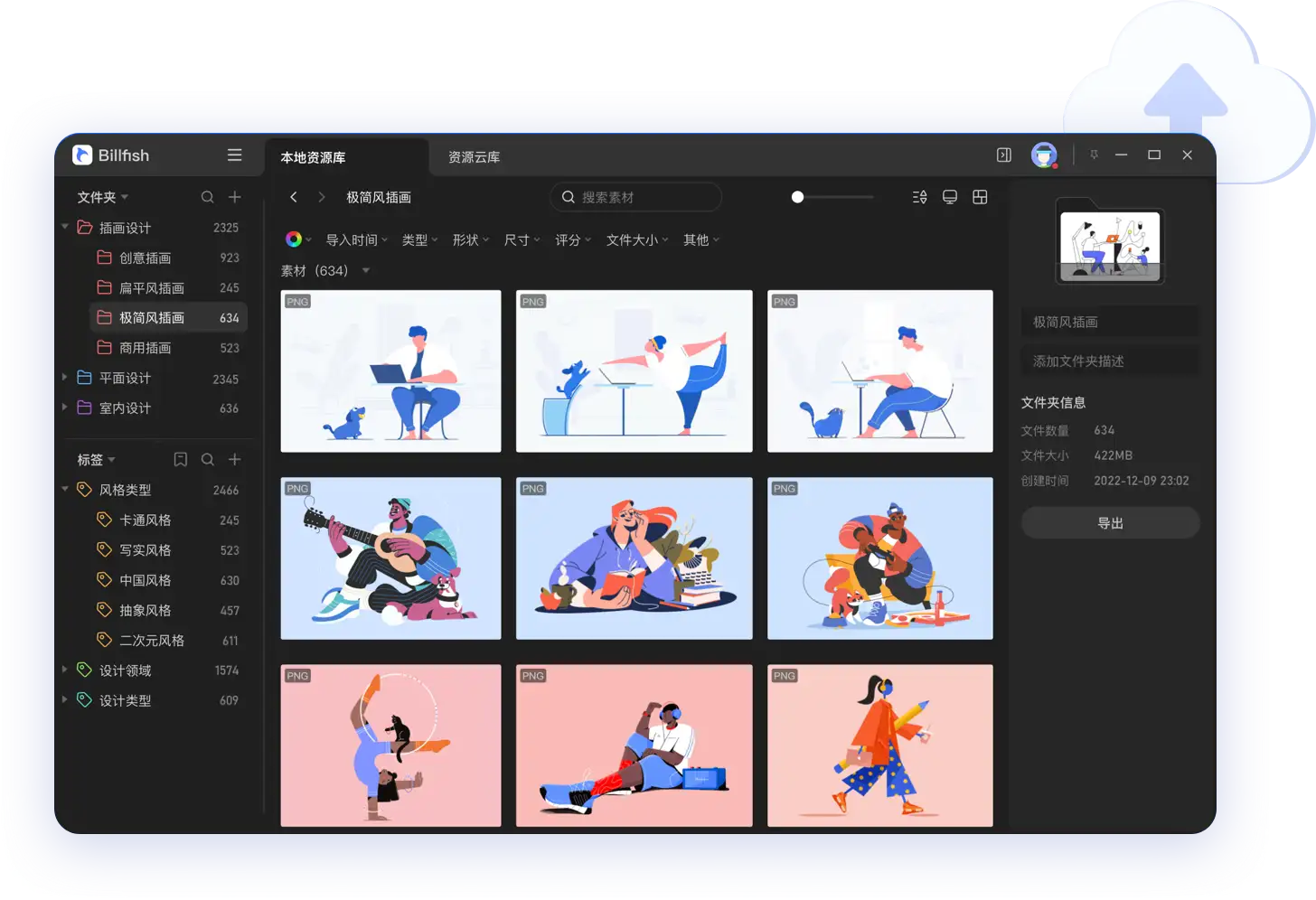This screenshot has width=1316, height=900.
Task: Expand the 平面设计 folder
Action: (x=64, y=378)
